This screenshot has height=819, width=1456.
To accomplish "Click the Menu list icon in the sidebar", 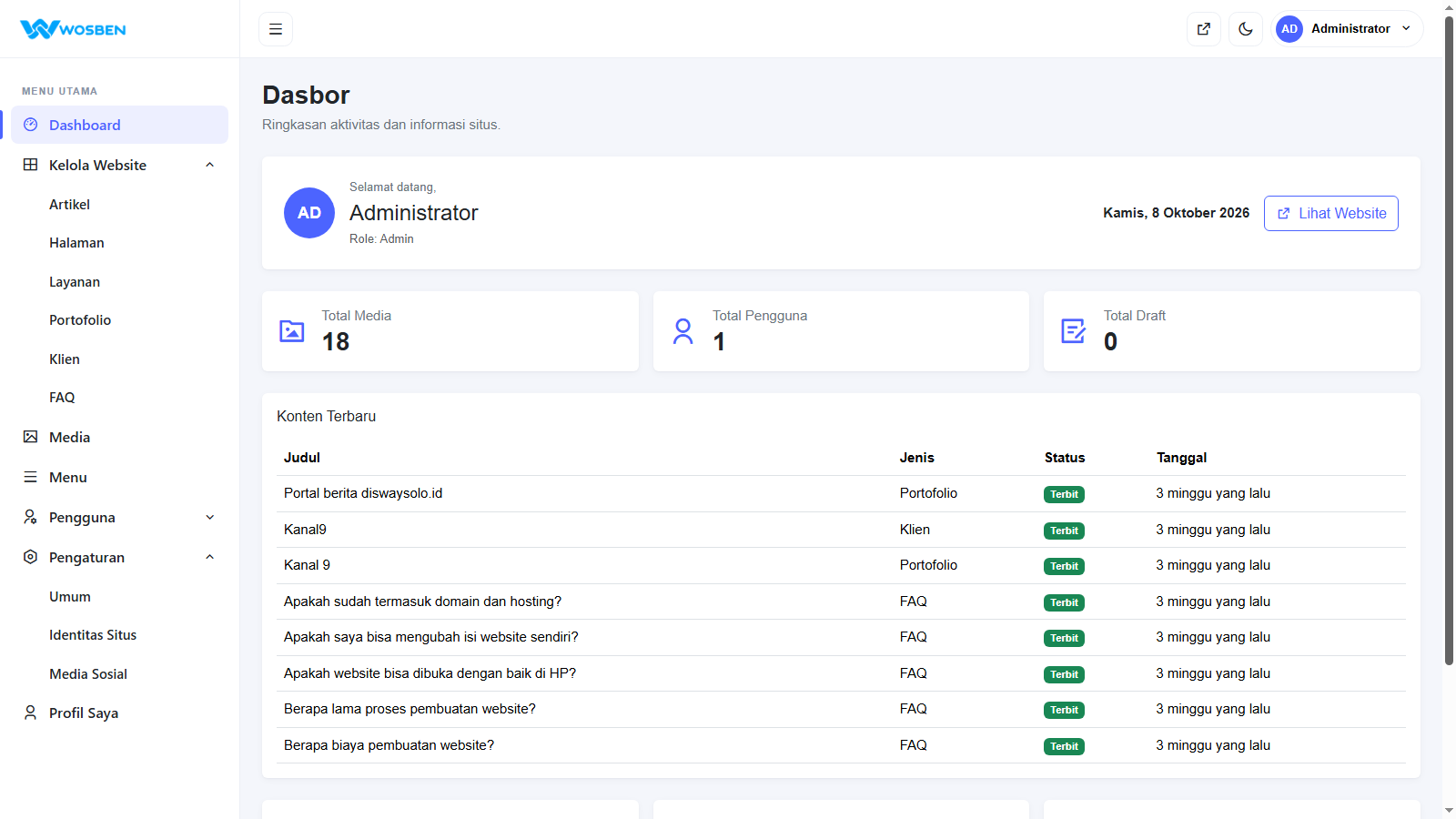I will tap(31, 477).
